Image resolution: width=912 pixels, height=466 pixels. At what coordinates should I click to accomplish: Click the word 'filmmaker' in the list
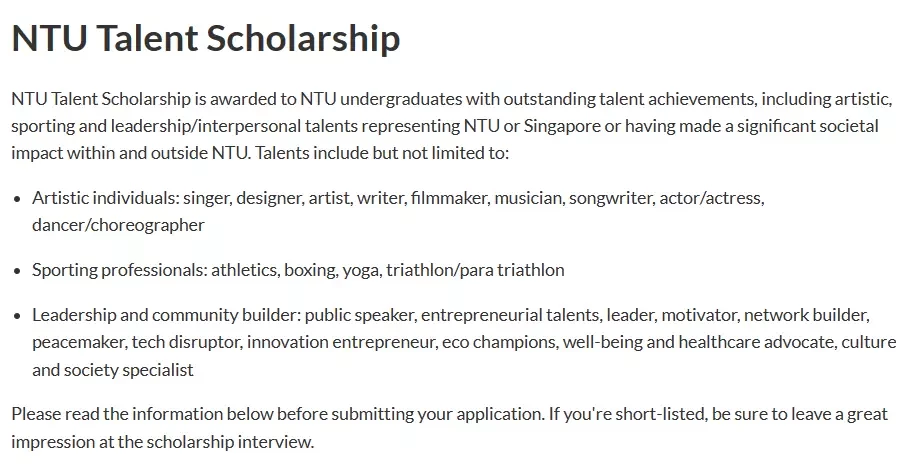point(450,198)
